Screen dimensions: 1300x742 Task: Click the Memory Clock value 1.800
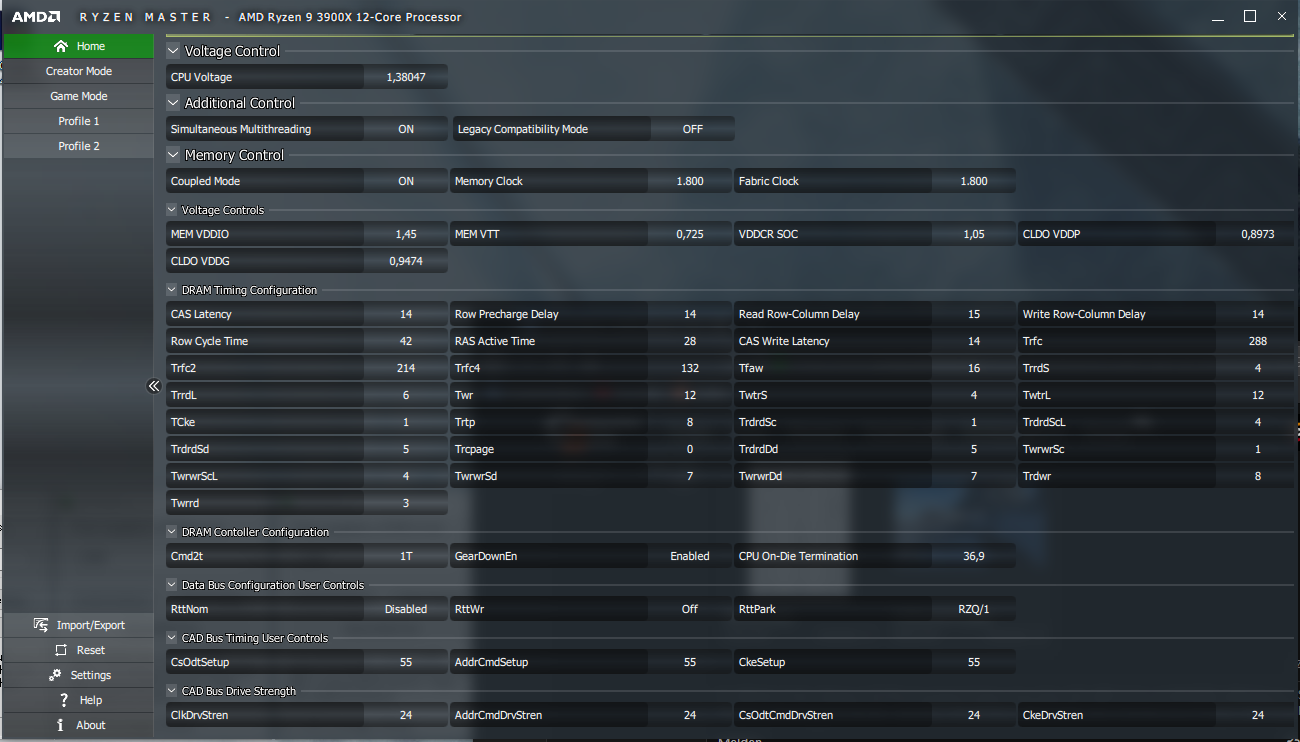coord(690,181)
